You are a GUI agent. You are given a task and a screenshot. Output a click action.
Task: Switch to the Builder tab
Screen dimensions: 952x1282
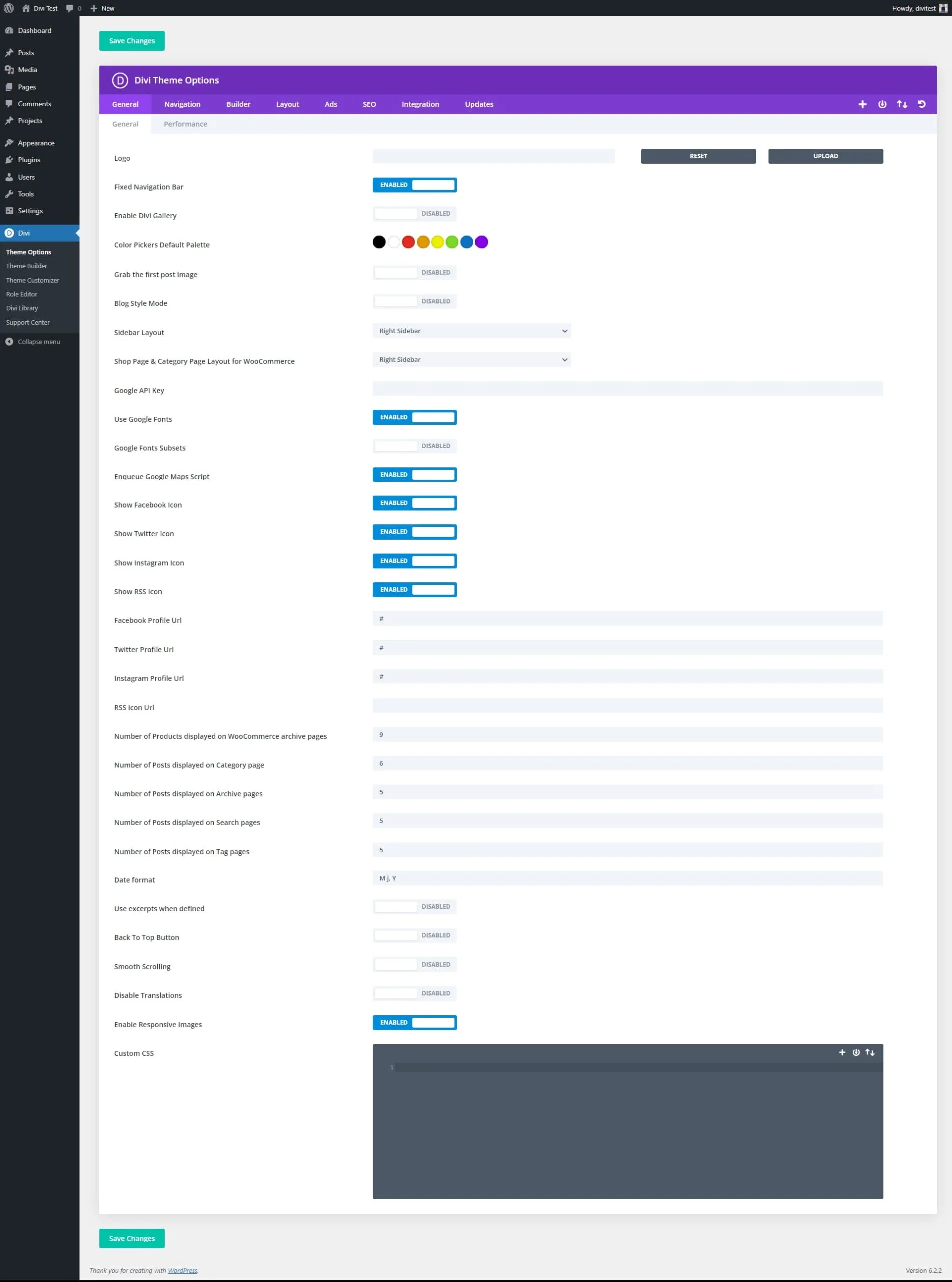click(x=238, y=104)
